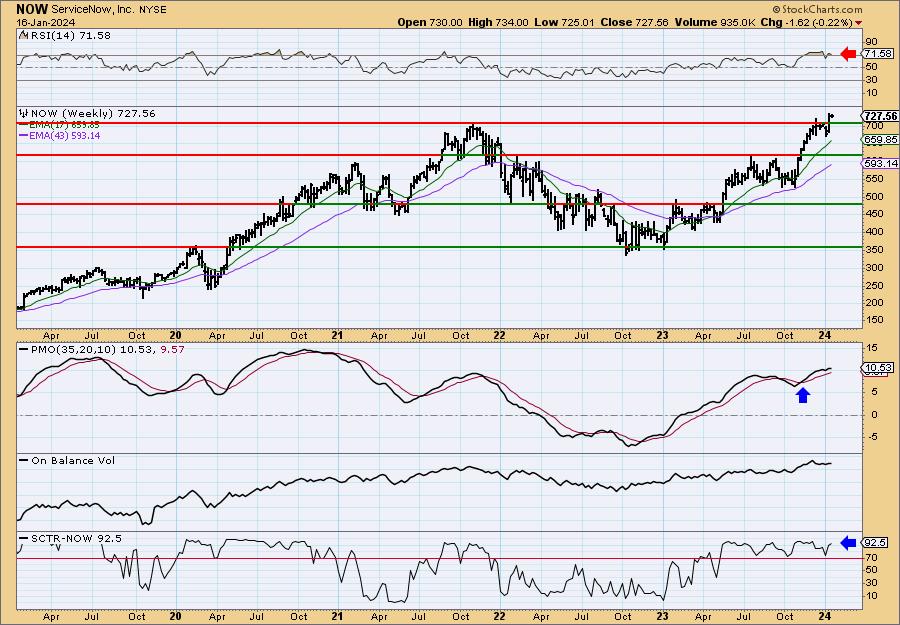Screen dimensions: 900x625
Task: Click the Open 730.00 value
Action: [430, 22]
